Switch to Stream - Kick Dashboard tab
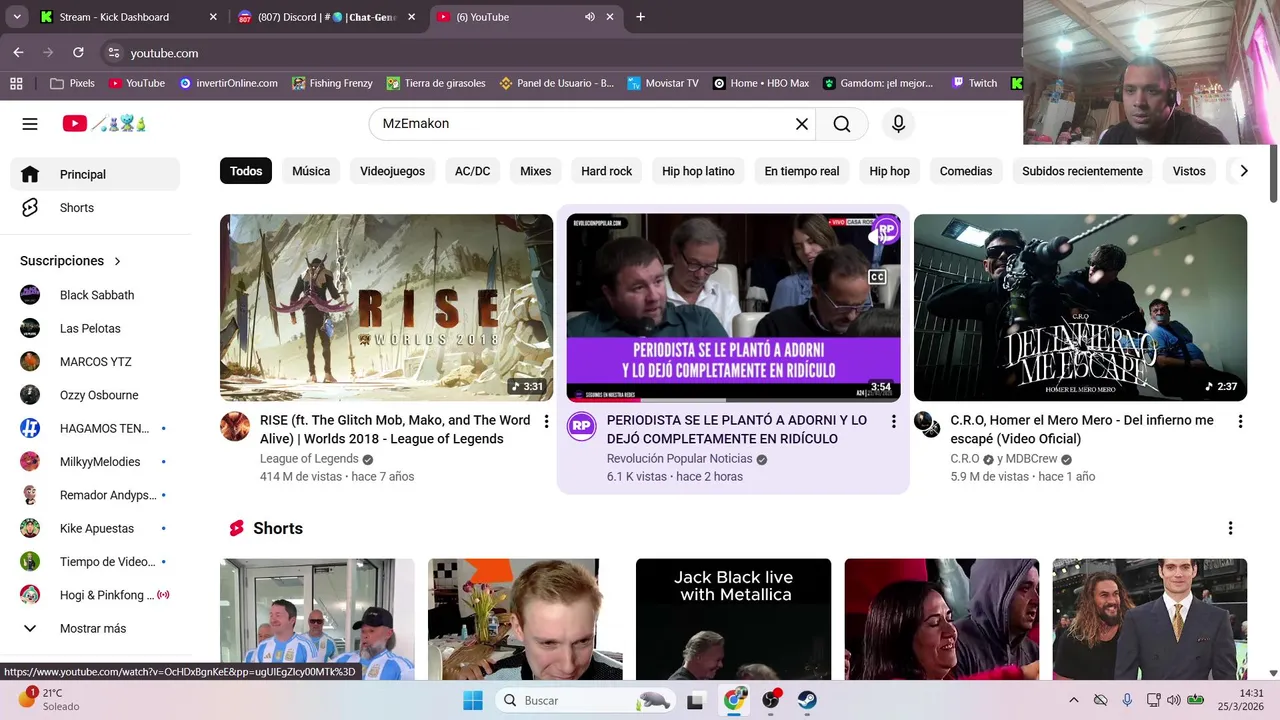Screen dimensions: 1280x720 [128, 17]
